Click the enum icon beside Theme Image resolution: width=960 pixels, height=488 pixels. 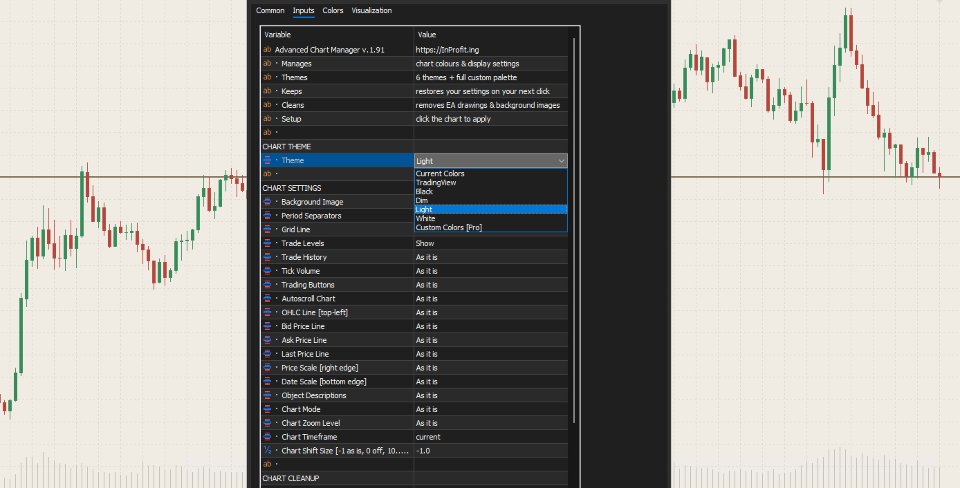(267, 160)
